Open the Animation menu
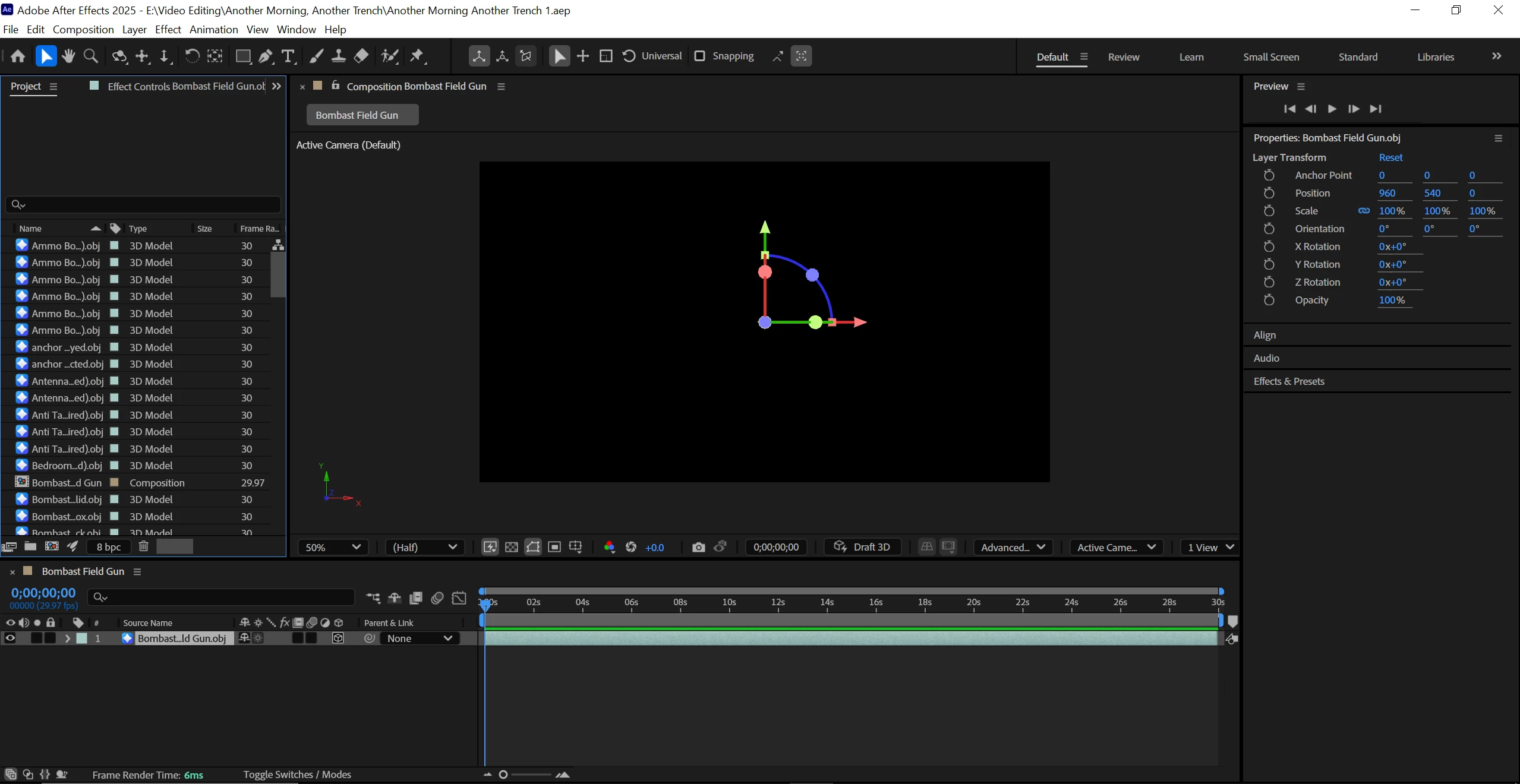Image resolution: width=1520 pixels, height=784 pixels. [213, 29]
